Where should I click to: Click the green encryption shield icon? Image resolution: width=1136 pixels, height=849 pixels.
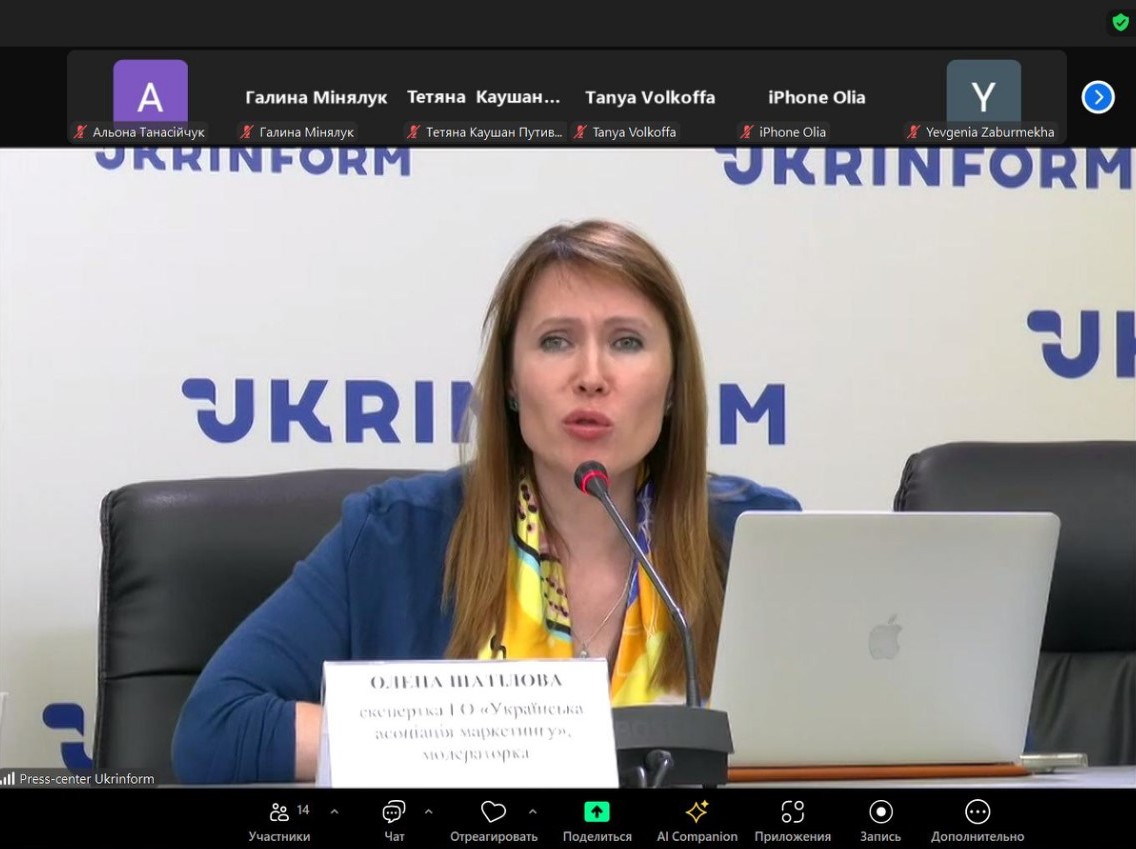pyautogui.click(x=1120, y=22)
